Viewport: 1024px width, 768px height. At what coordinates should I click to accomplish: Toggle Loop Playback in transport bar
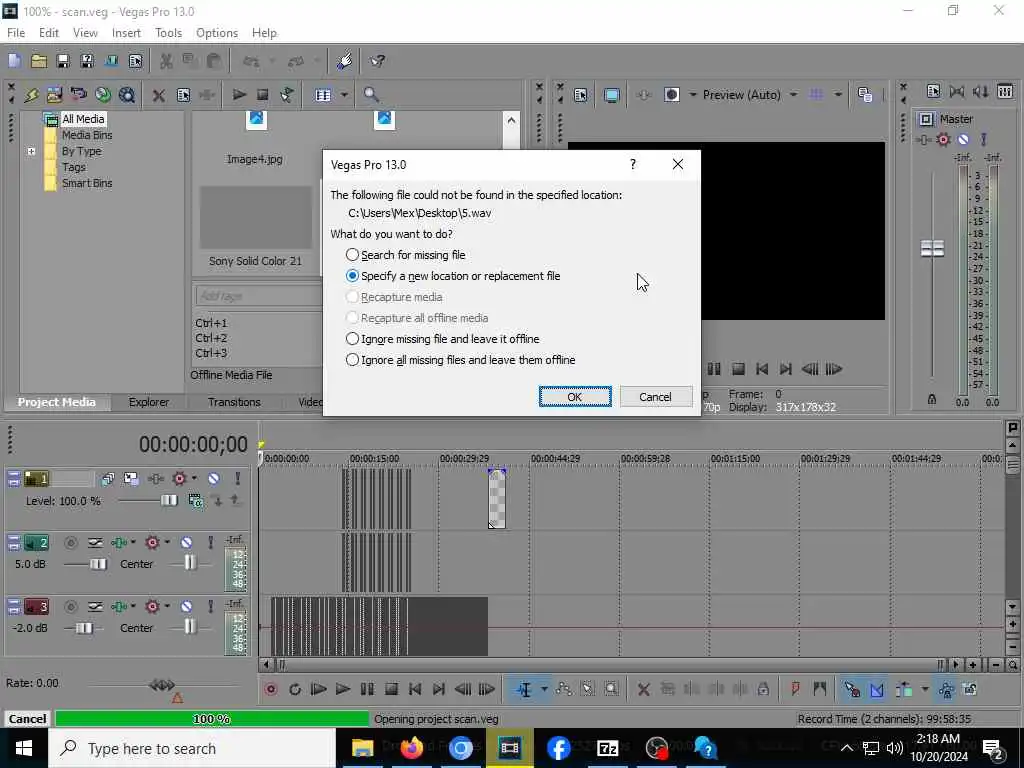[295, 689]
